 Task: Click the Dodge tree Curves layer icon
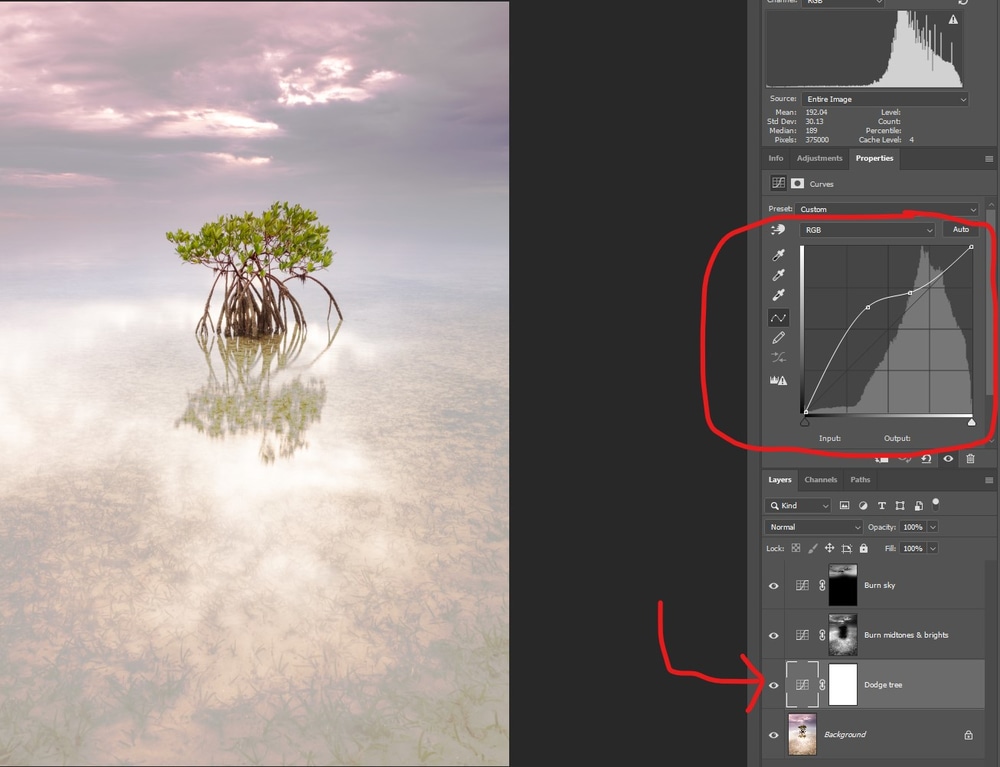tap(802, 685)
